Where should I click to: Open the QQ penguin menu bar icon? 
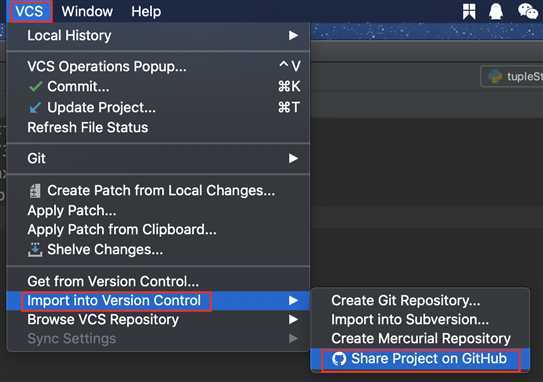pos(496,11)
